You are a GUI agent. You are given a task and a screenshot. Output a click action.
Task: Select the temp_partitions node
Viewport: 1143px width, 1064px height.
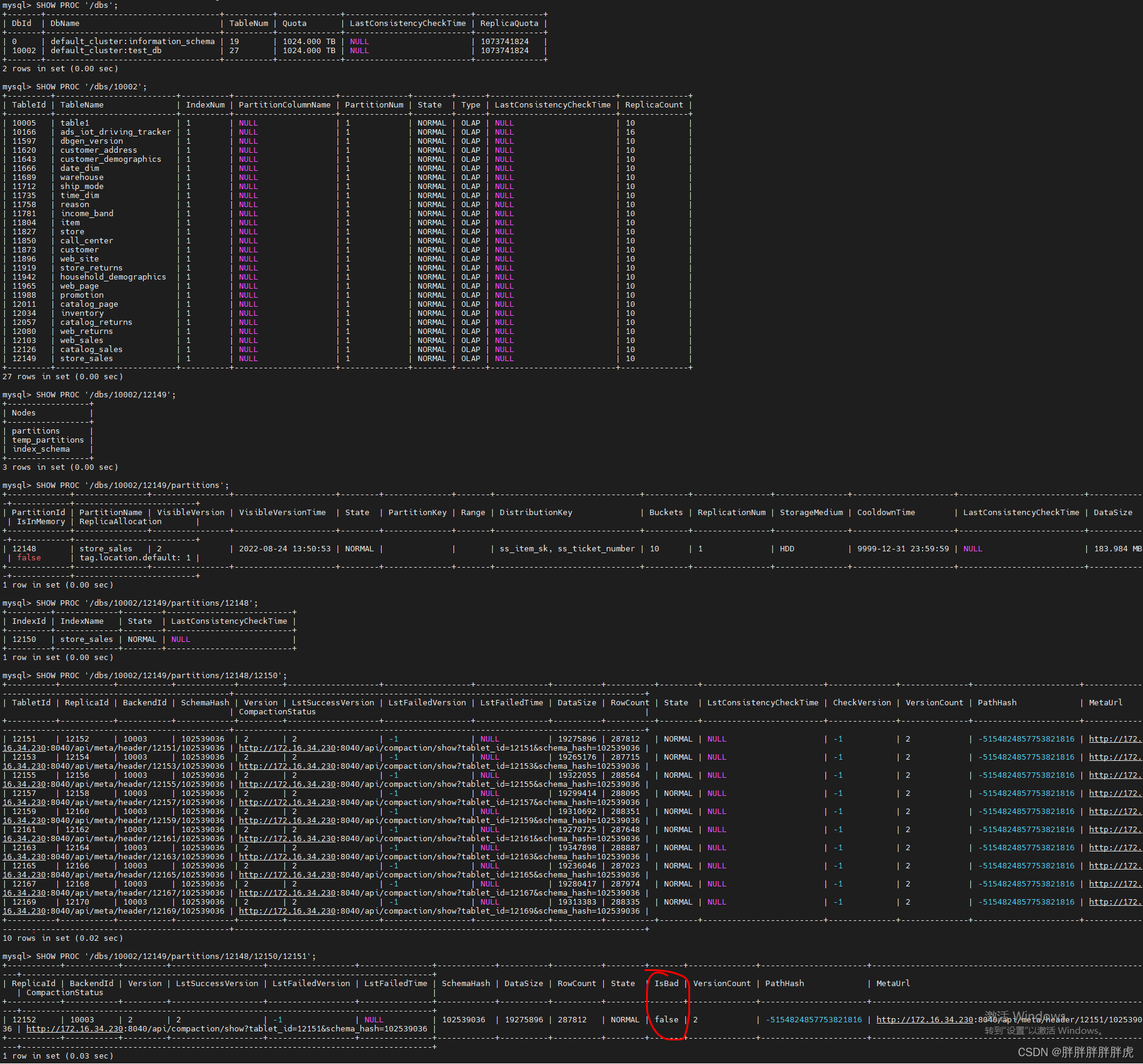(x=48, y=440)
